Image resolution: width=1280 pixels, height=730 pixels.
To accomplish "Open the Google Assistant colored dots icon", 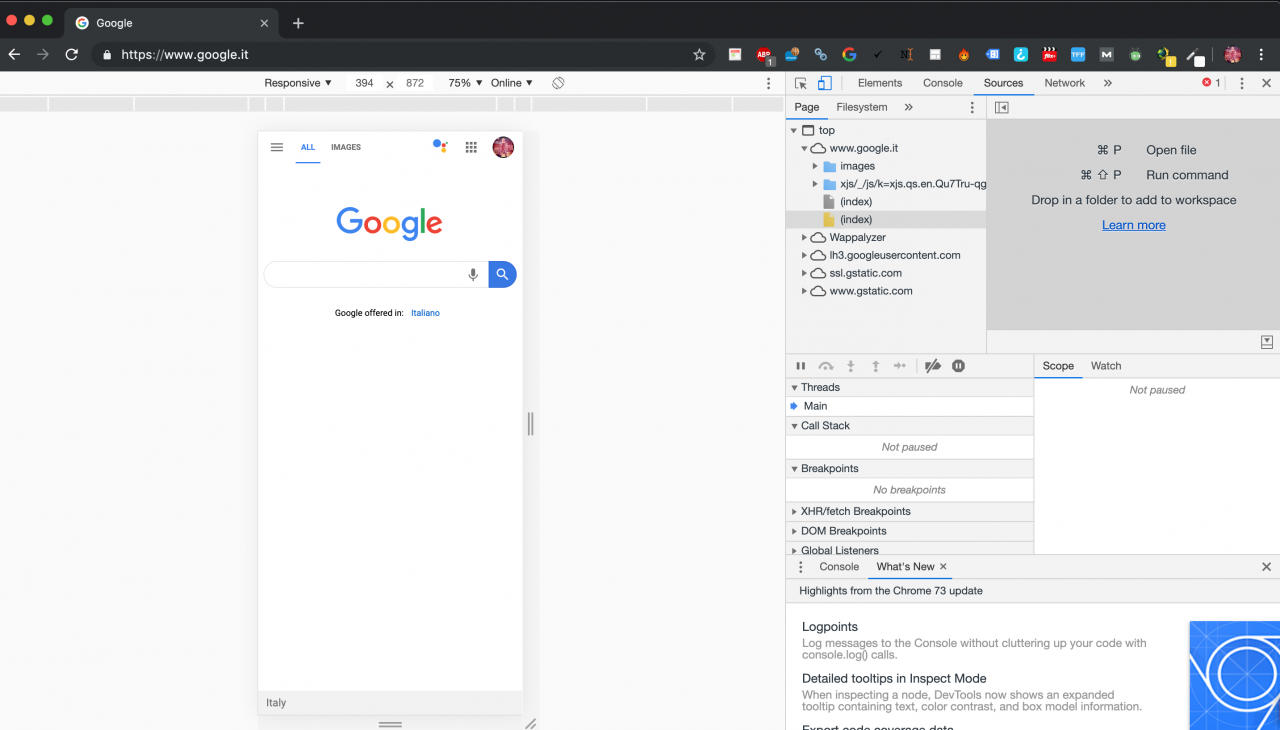I will click(x=440, y=146).
